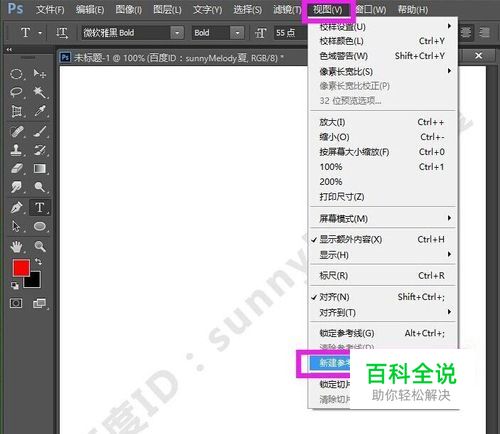Screen dimensions: 500x434
Task: Open the 文字(Y) menu
Action: [207, 10]
